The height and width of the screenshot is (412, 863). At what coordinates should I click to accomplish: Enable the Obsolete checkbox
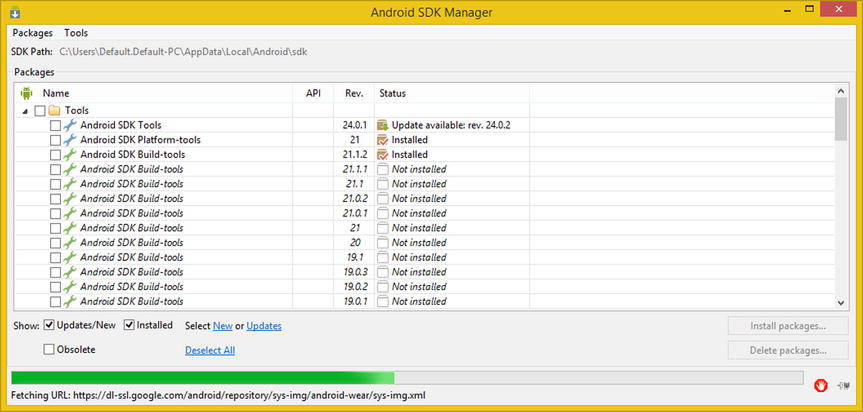49,349
